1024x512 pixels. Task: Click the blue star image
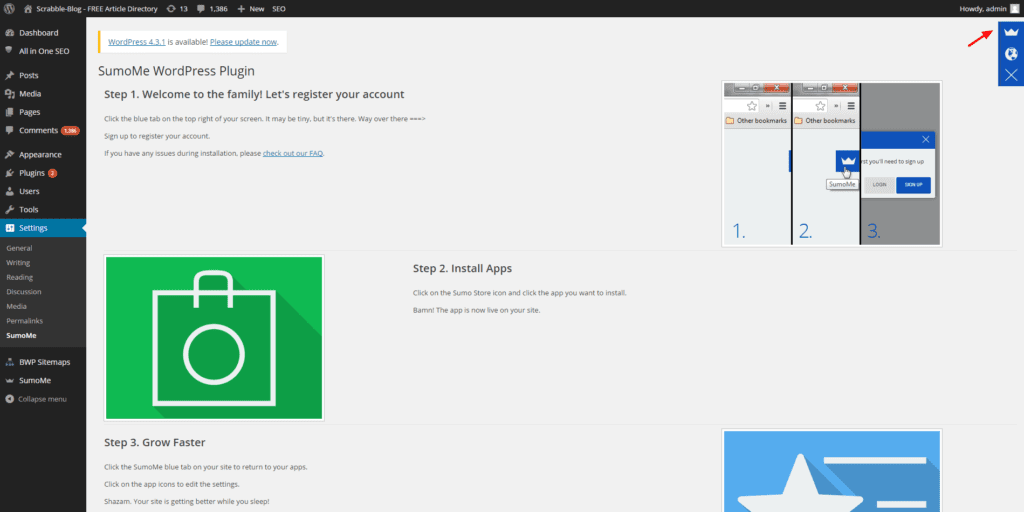coord(831,470)
